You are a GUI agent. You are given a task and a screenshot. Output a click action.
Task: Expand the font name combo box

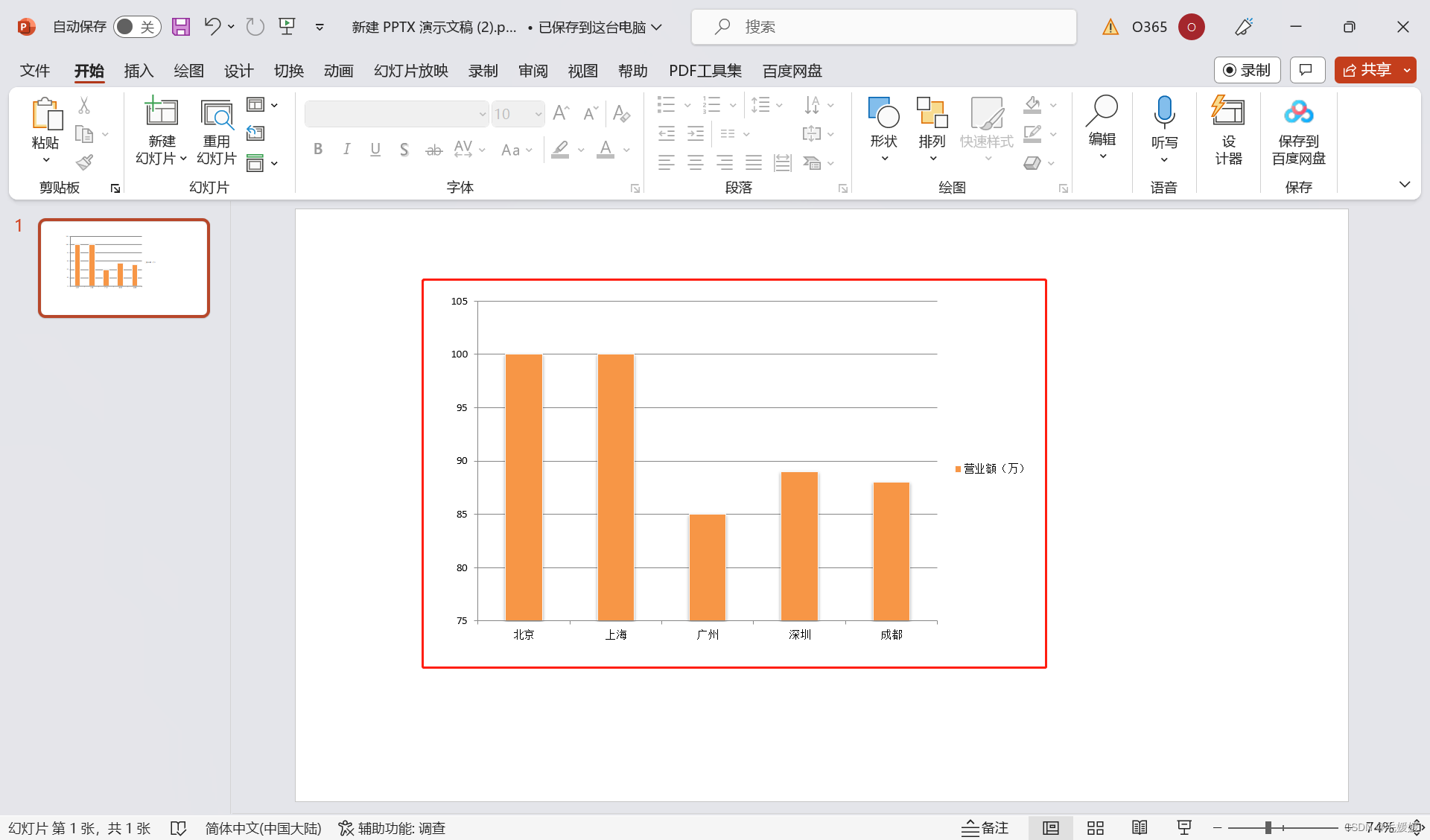pyautogui.click(x=482, y=114)
